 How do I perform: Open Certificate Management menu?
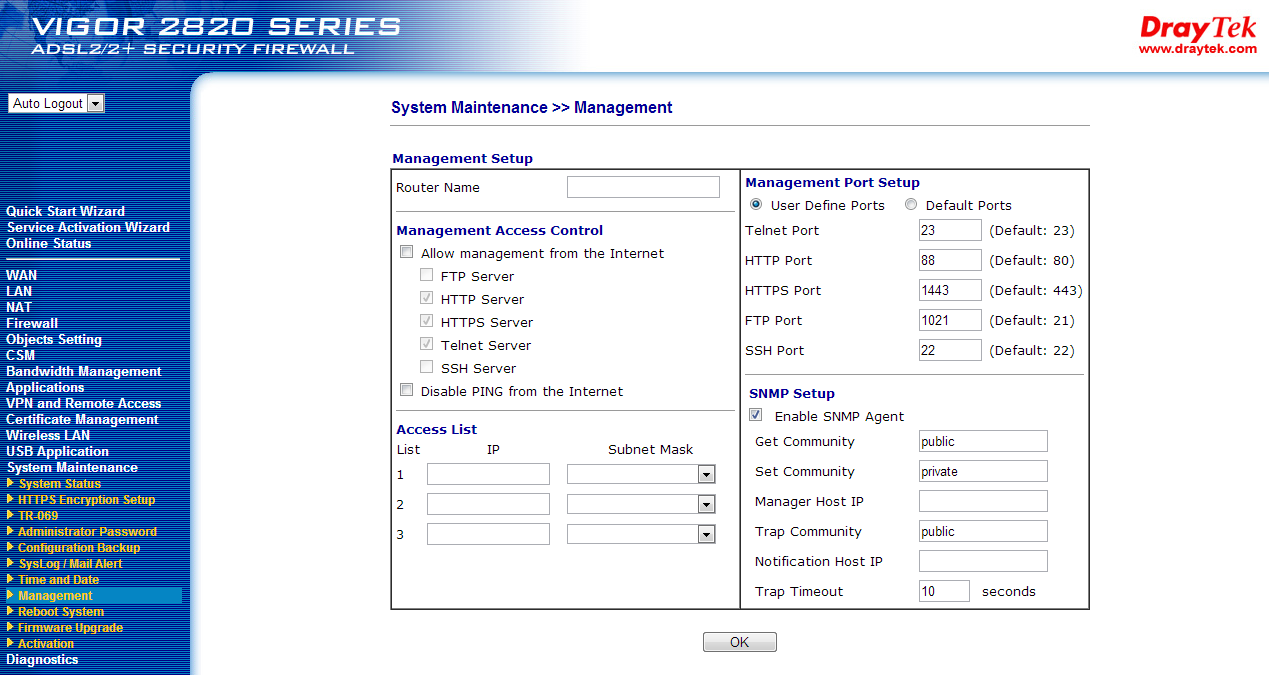coord(82,419)
